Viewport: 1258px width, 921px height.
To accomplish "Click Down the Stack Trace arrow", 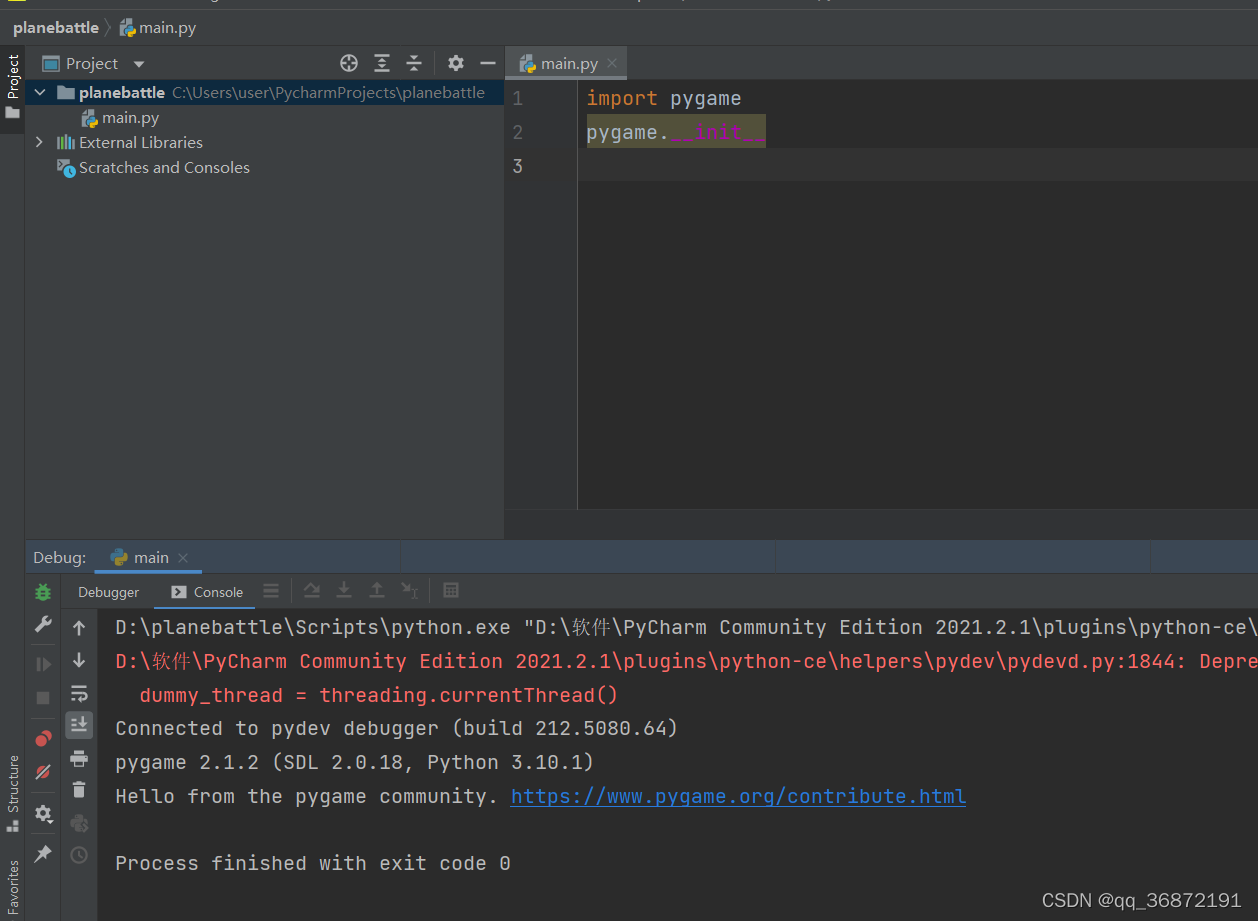I will (x=79, y=660).
